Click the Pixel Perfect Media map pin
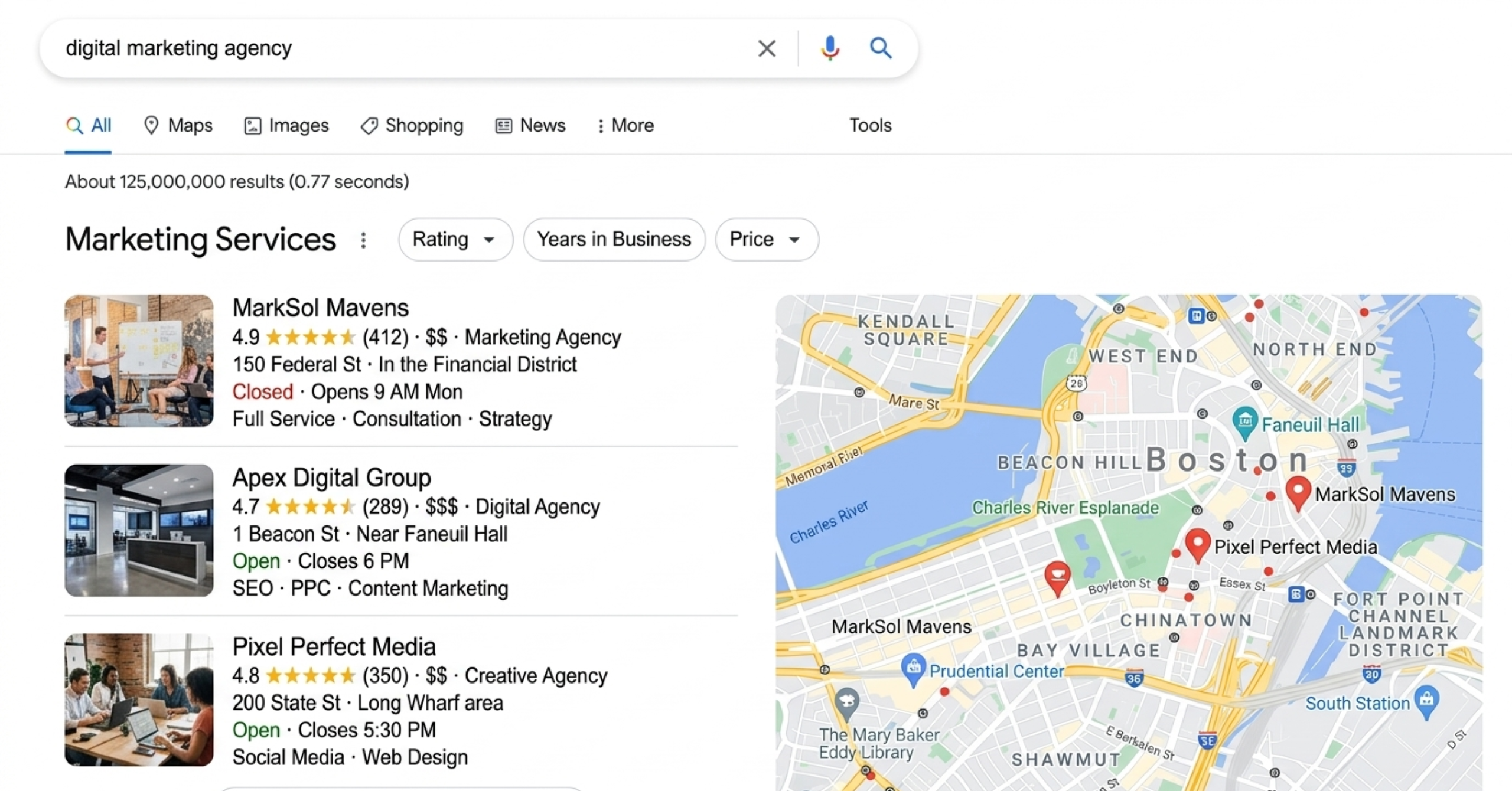The image size is (1512, 791). [1198, 545]
